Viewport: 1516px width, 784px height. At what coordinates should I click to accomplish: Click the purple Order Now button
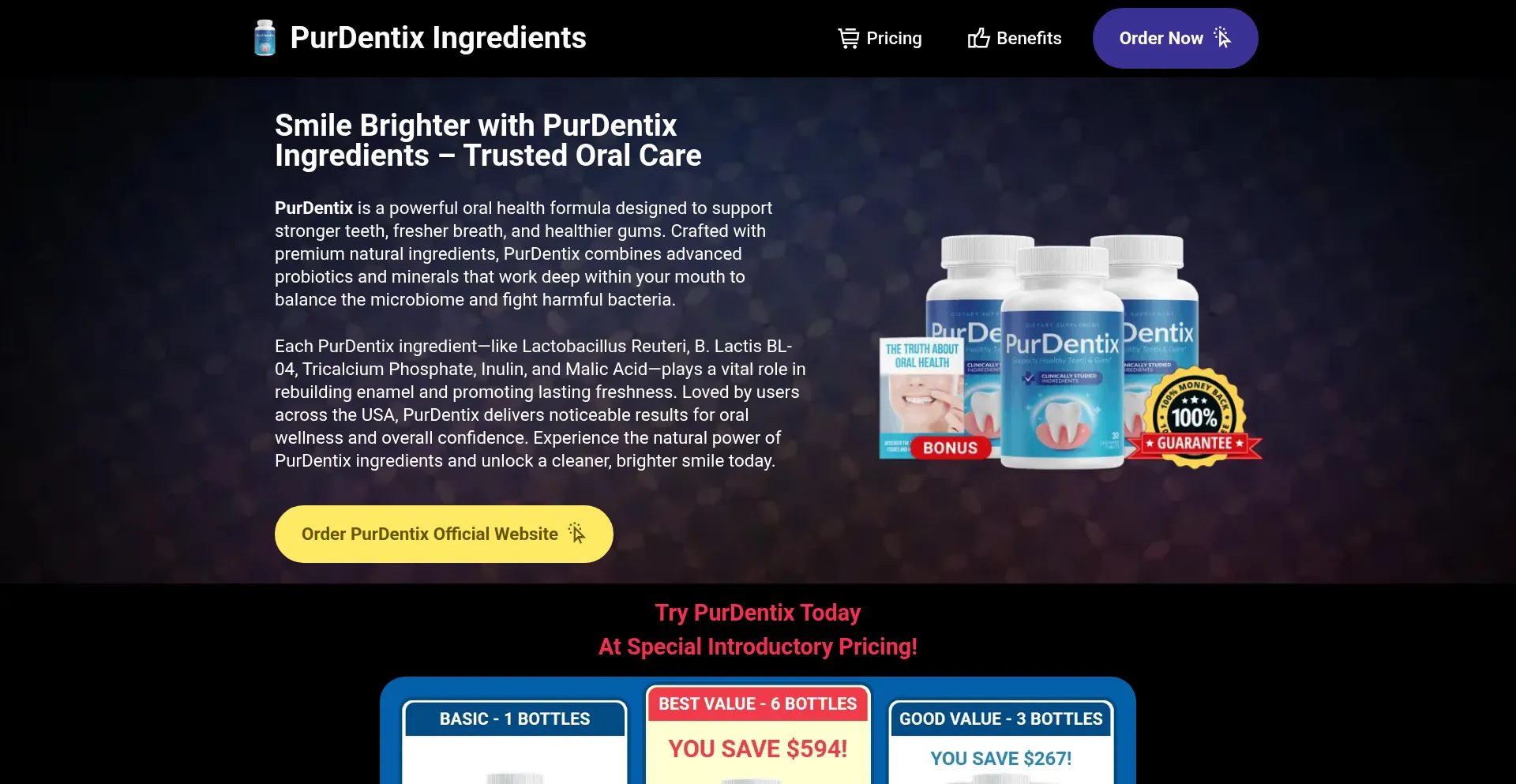tap(1175, 38)
